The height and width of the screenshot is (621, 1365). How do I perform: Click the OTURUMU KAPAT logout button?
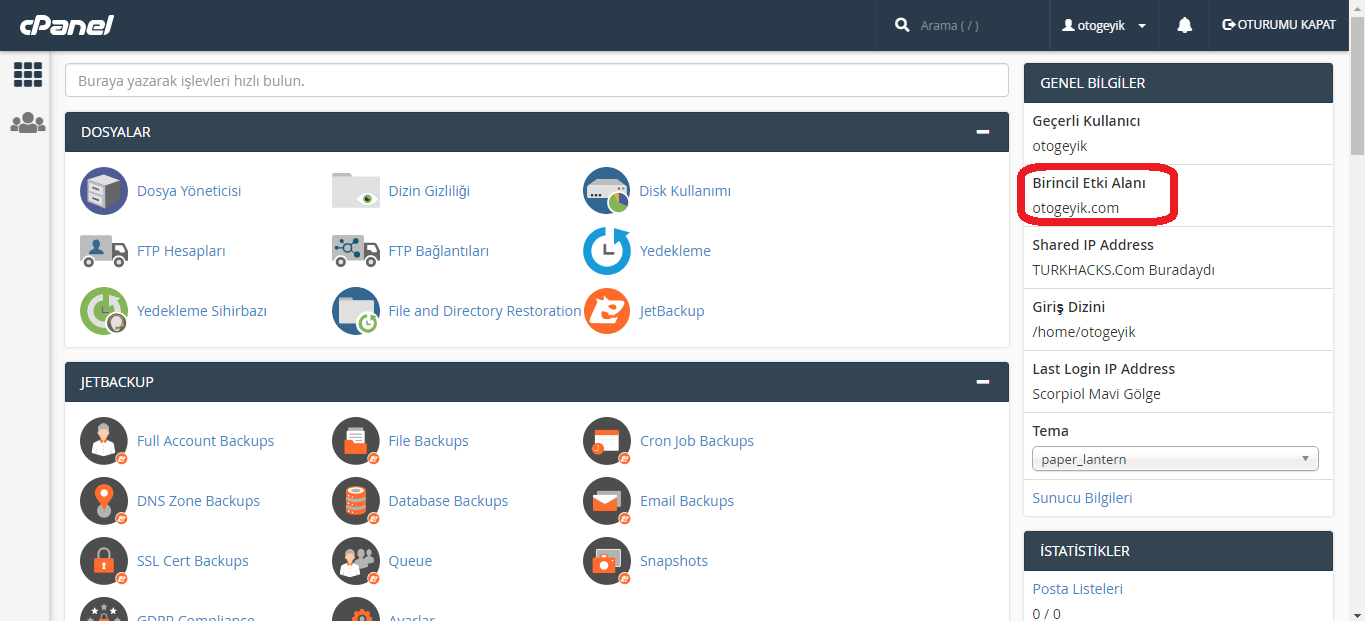click(x=1279, y=25)
